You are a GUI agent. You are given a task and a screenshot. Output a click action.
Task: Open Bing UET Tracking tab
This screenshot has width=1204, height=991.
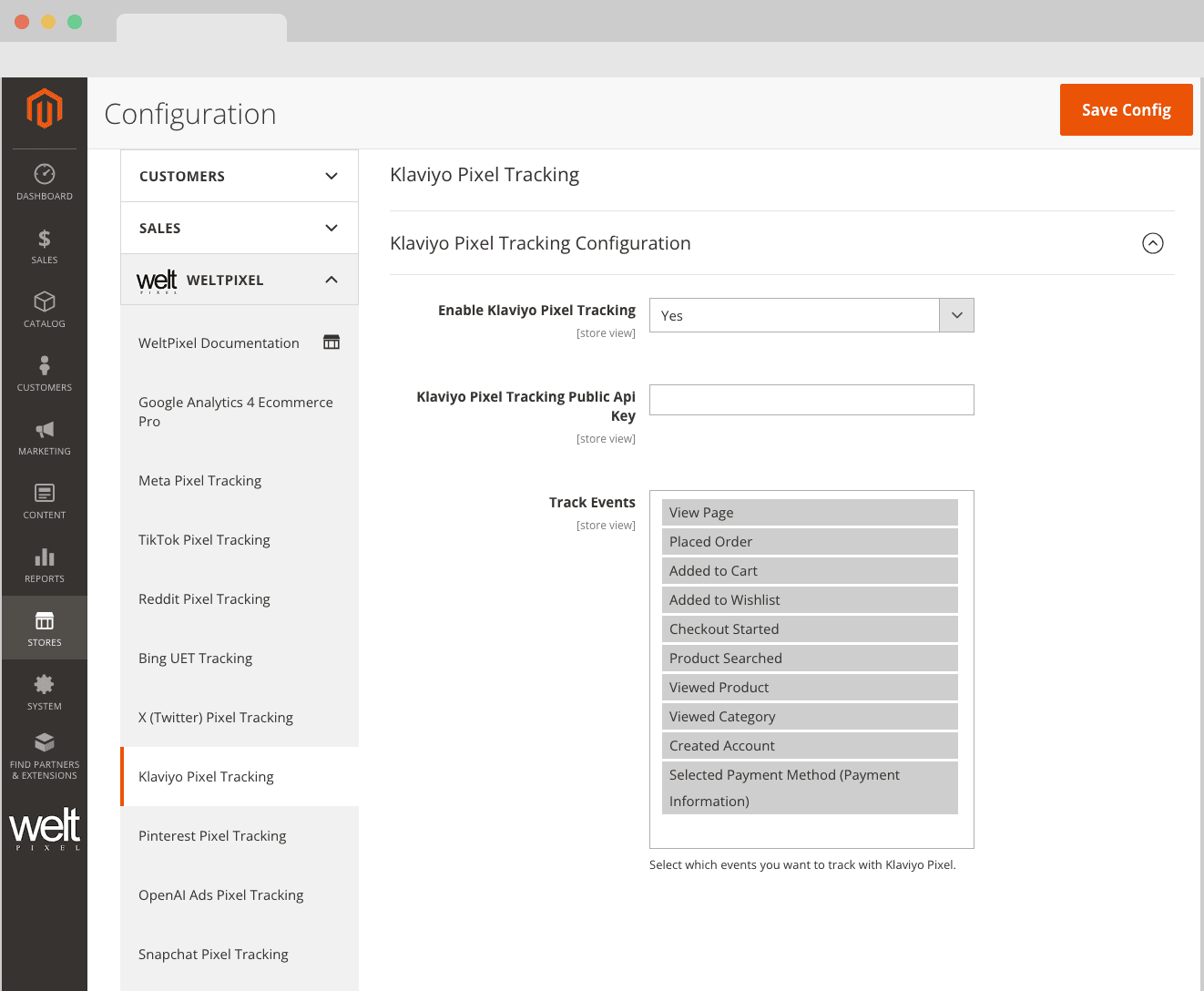tap(240, 659)
